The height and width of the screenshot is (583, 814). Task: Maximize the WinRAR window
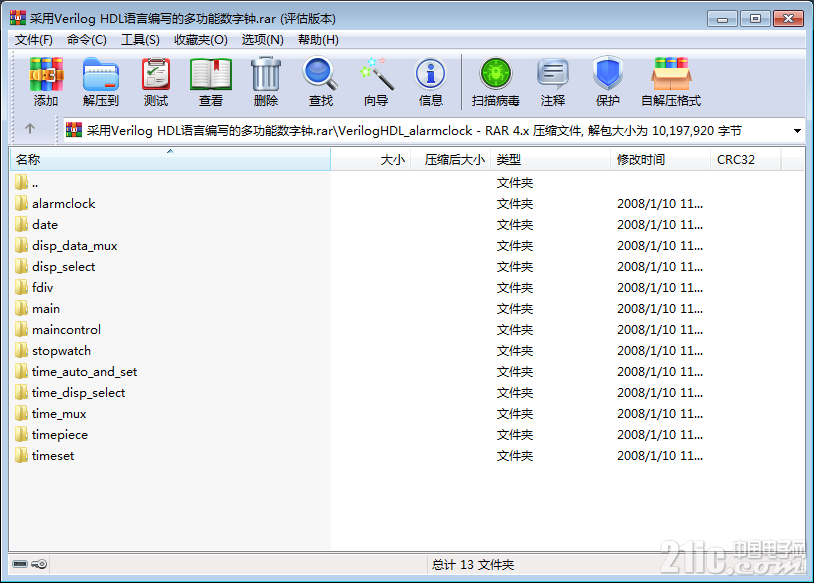point(755,19)
